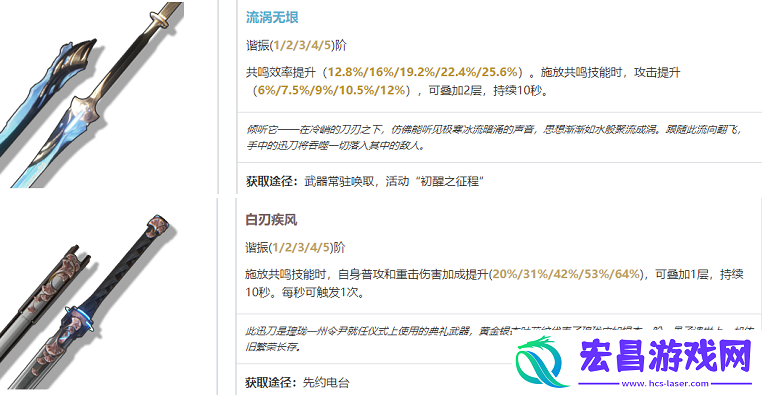Open the 流涡无垠 blue sword image

[92, 95]
